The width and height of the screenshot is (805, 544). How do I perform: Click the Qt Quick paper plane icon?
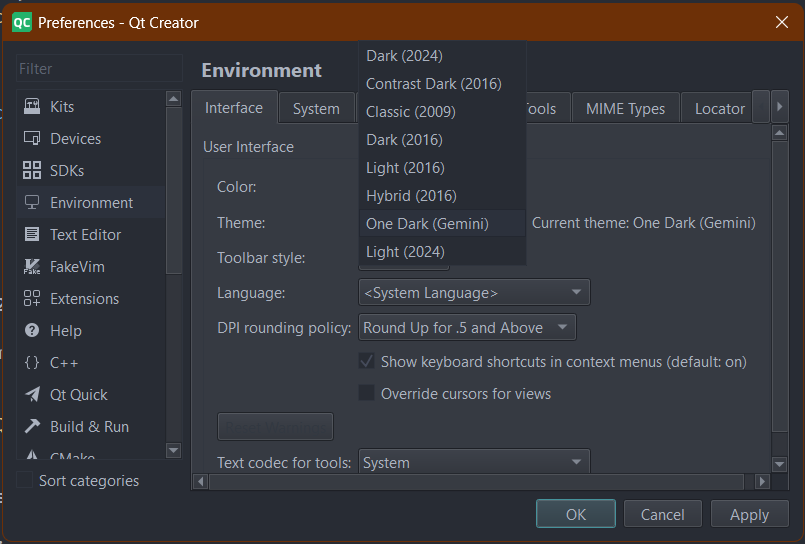(x=32, y=394)
